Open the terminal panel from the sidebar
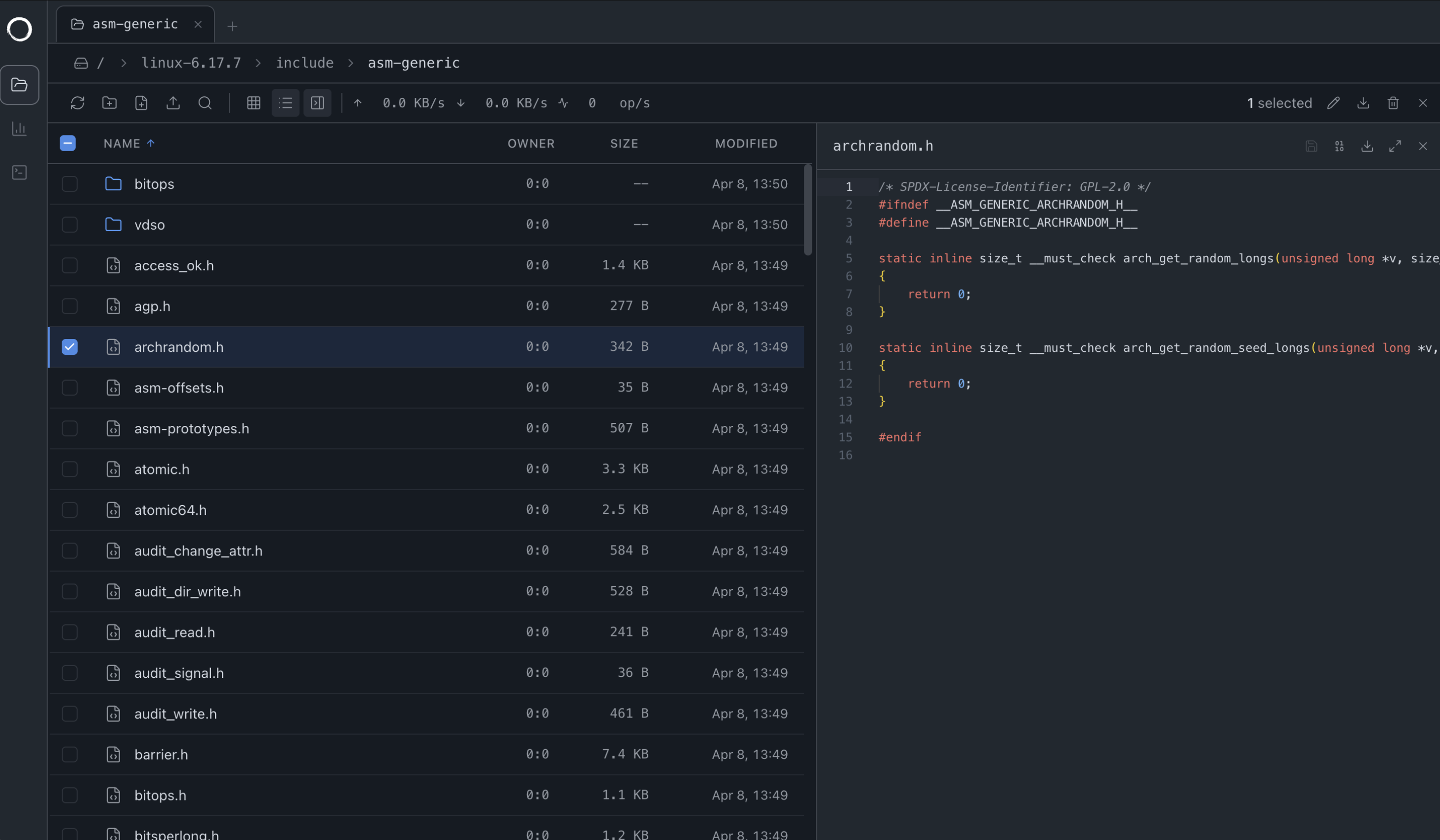Viewport: 1440px width, 840px height. 19,172
